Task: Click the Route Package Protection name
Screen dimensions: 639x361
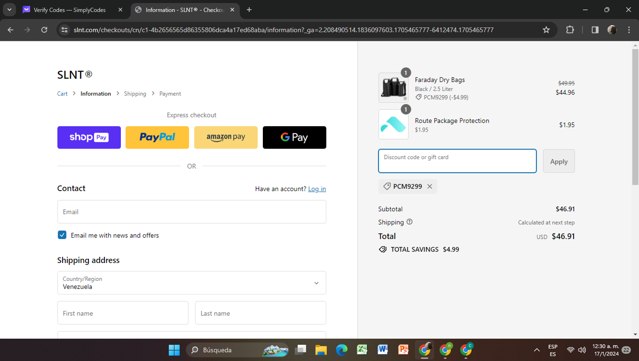Action: 452,121
